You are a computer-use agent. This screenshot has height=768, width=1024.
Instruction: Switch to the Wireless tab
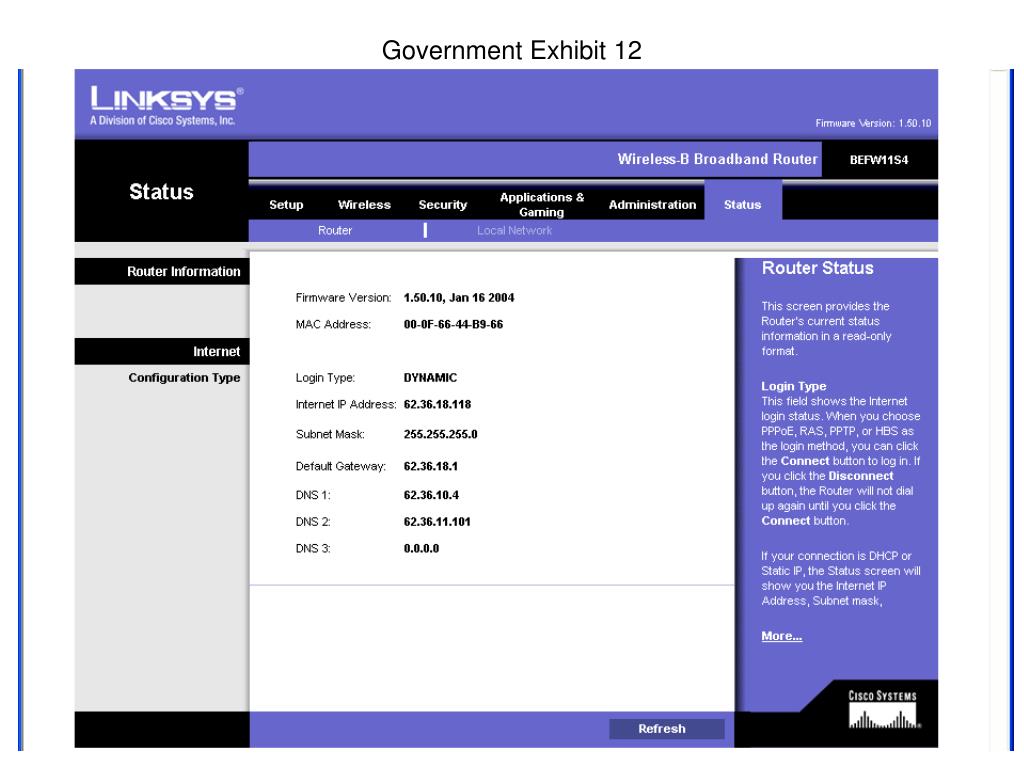click(364, 204)
